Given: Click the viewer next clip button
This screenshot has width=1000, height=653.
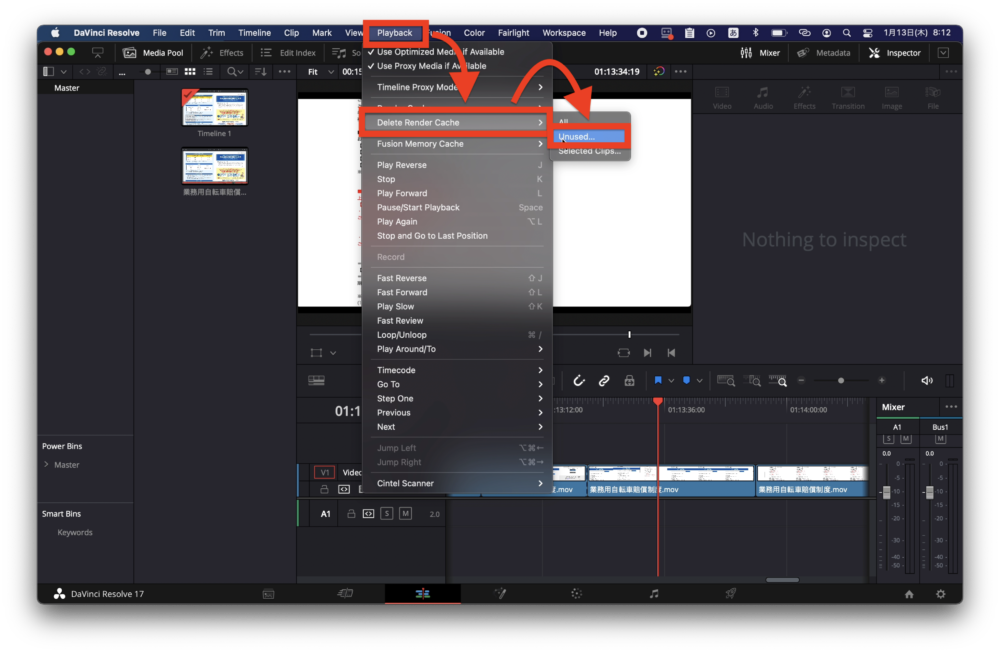Looking at the screenshot, I should pos(647,353).
